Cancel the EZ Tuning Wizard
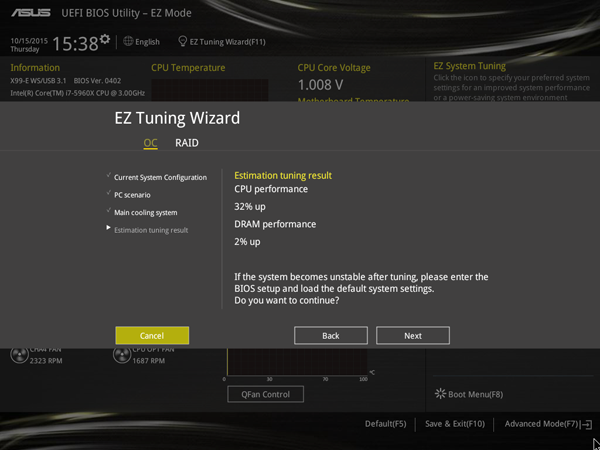The image size is (600, 450). tap(152, 336)
